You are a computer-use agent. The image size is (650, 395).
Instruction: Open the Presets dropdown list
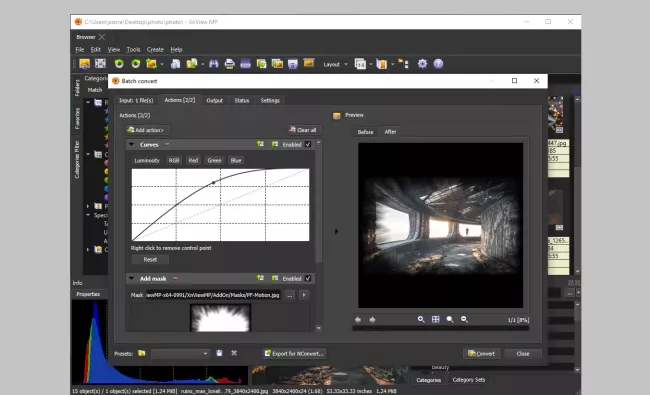[180, 354]
